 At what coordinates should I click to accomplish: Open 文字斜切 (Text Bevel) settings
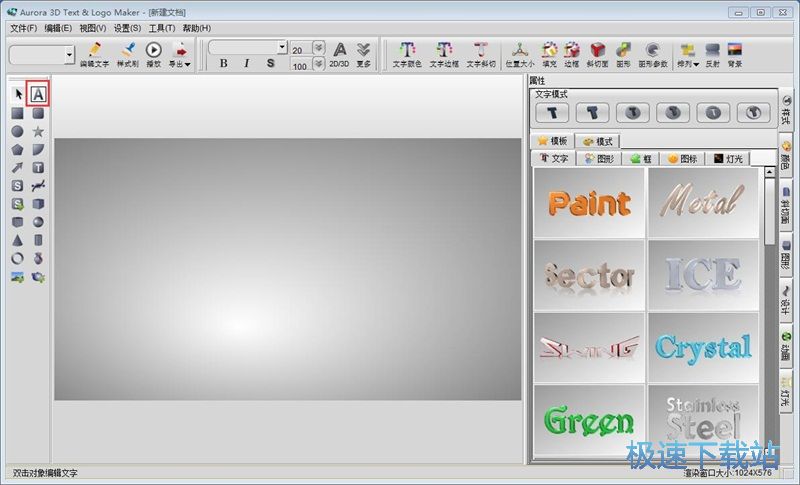coord(481,55)
